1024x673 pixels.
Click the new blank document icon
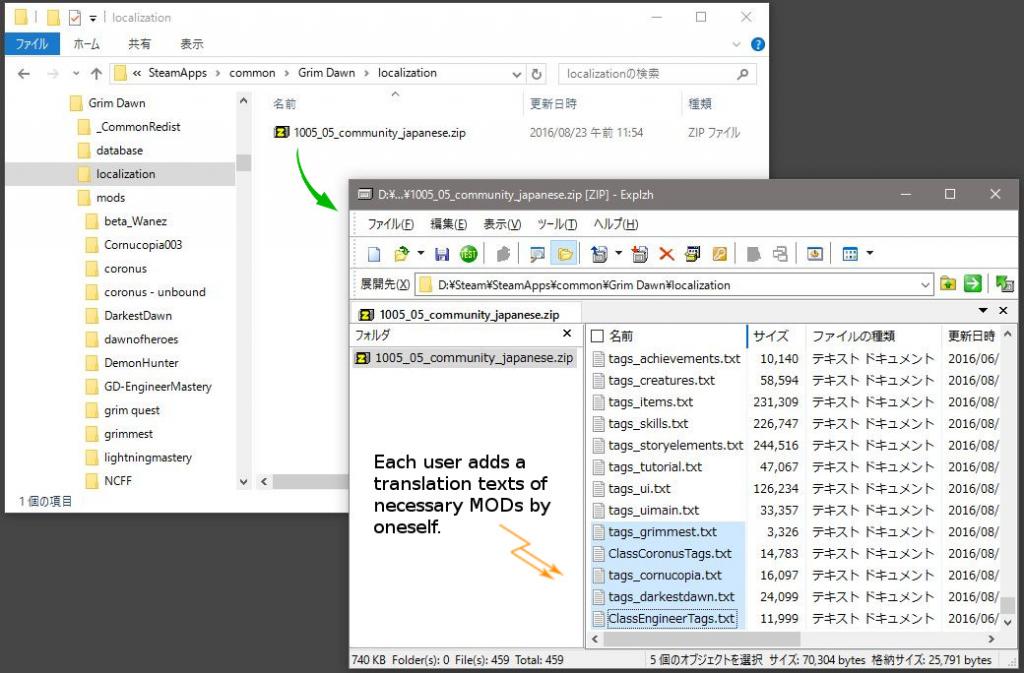pos(374,254)
